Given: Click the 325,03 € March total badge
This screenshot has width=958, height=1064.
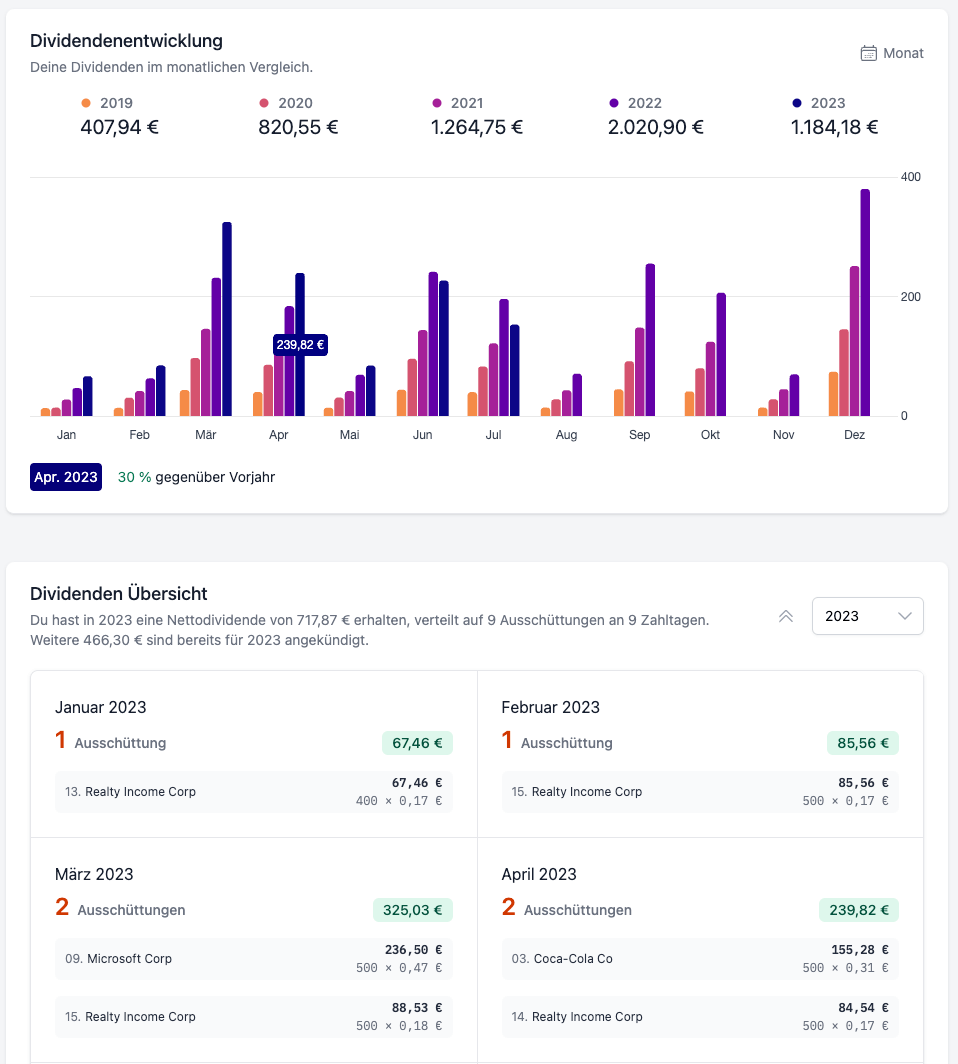Looking at the screenshot, I should pos(413,910).
